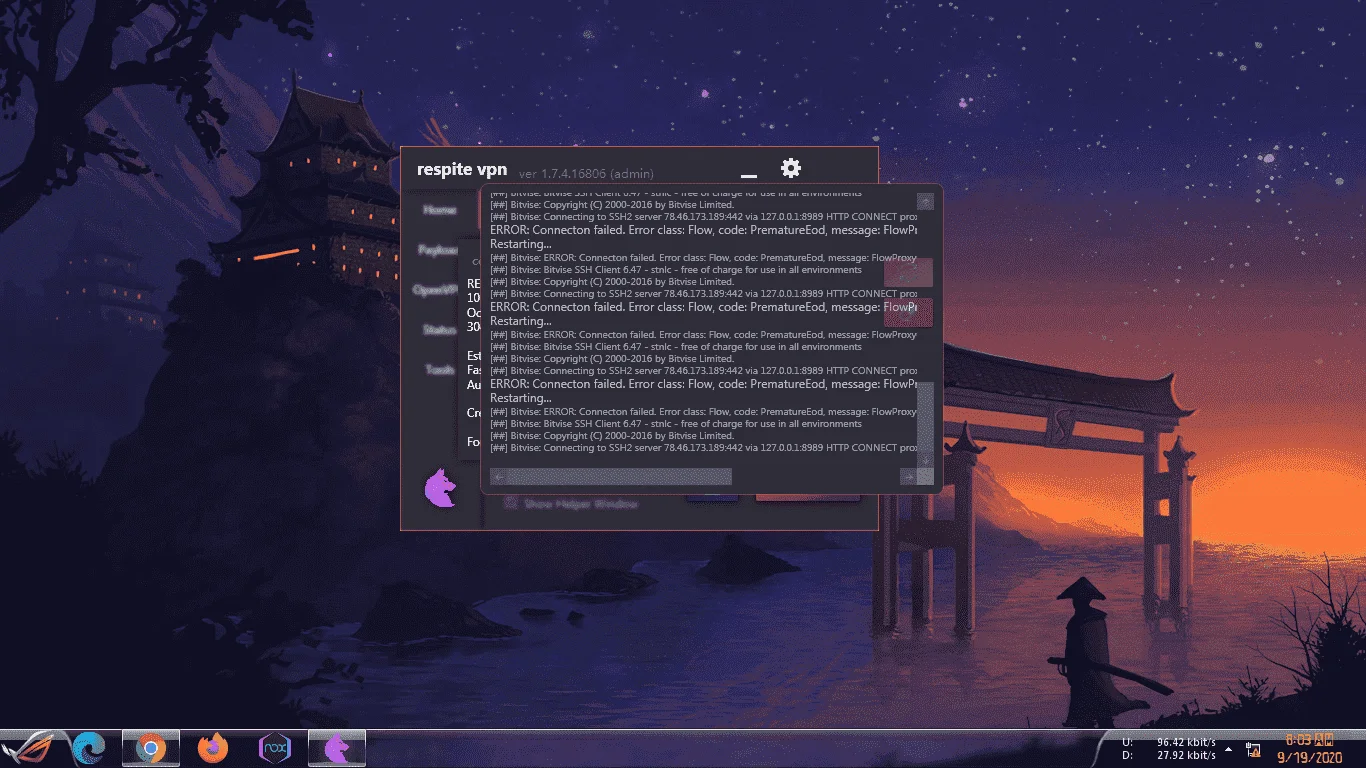Click the log's vertical scrollbar thumb
This screenshot has width=1366, height=768.
coord(925,417)
